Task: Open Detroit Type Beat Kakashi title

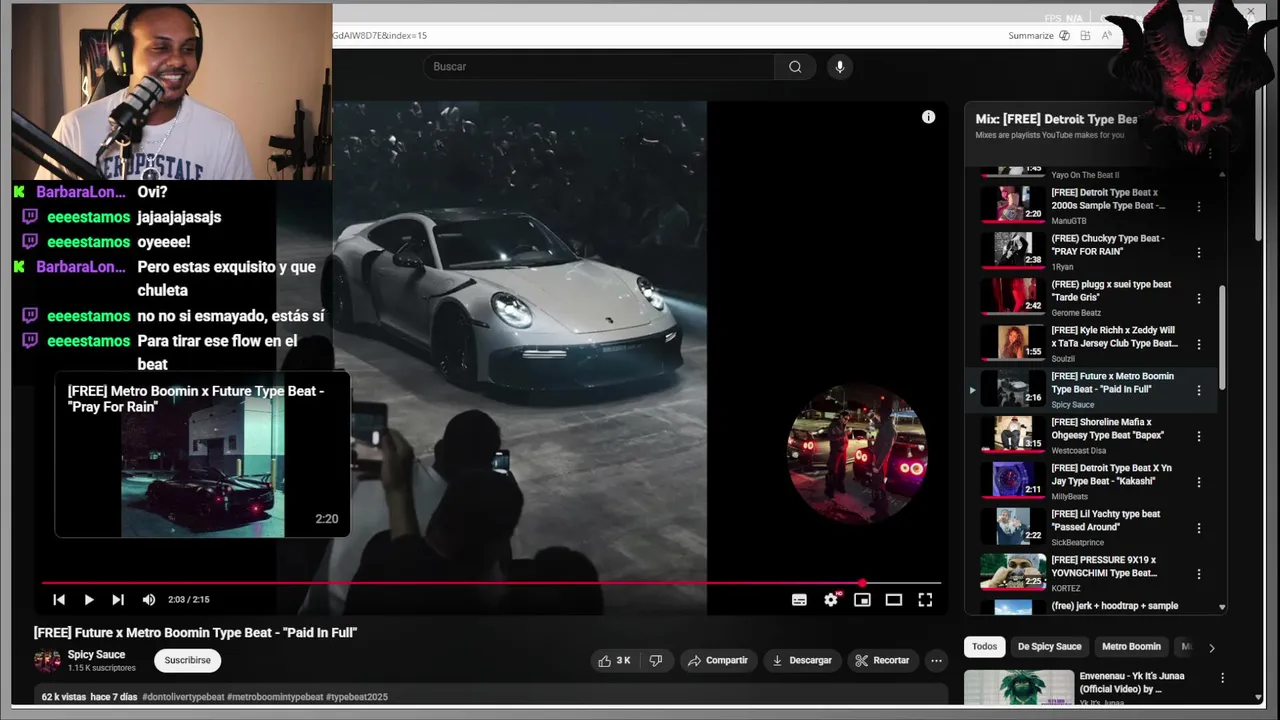Action: [1111, 475]
